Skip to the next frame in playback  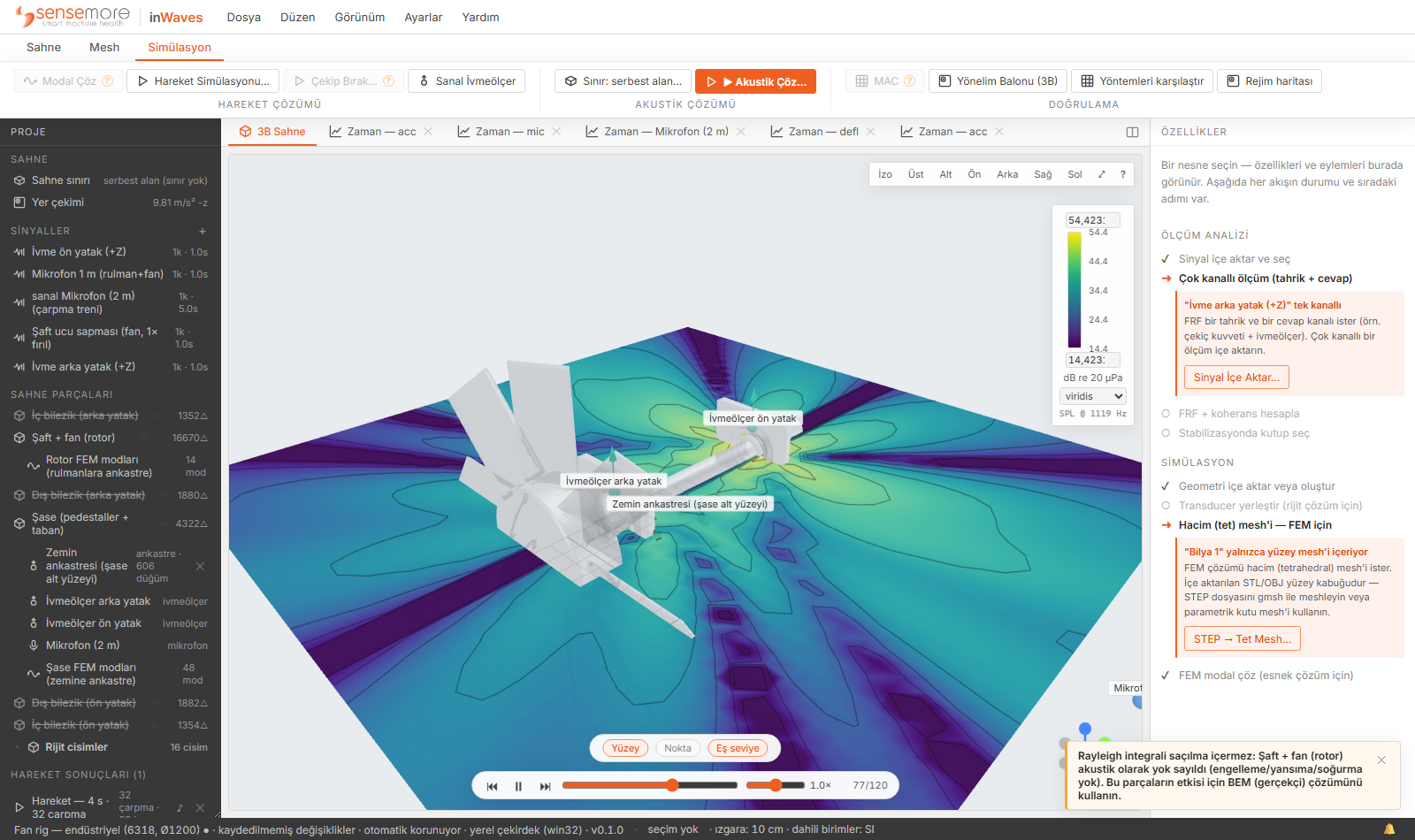(x=545, y=785)
